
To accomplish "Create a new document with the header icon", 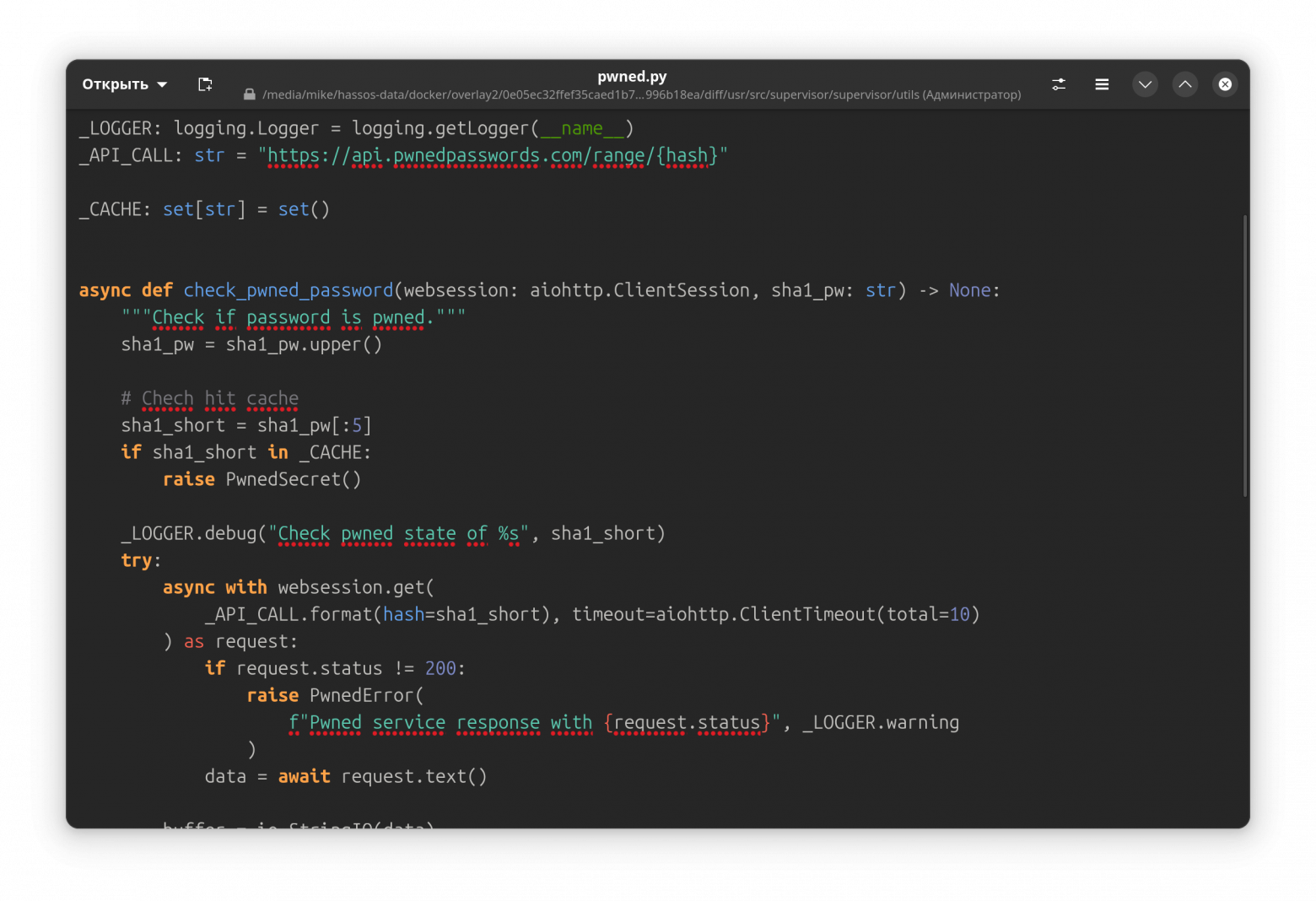I will [x=205, y=84].
